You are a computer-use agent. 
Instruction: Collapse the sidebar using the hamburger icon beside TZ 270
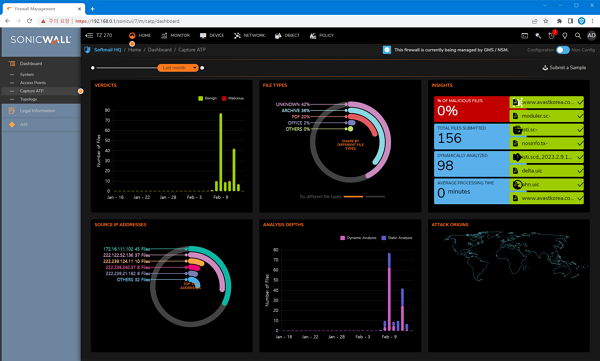point(89,35)
